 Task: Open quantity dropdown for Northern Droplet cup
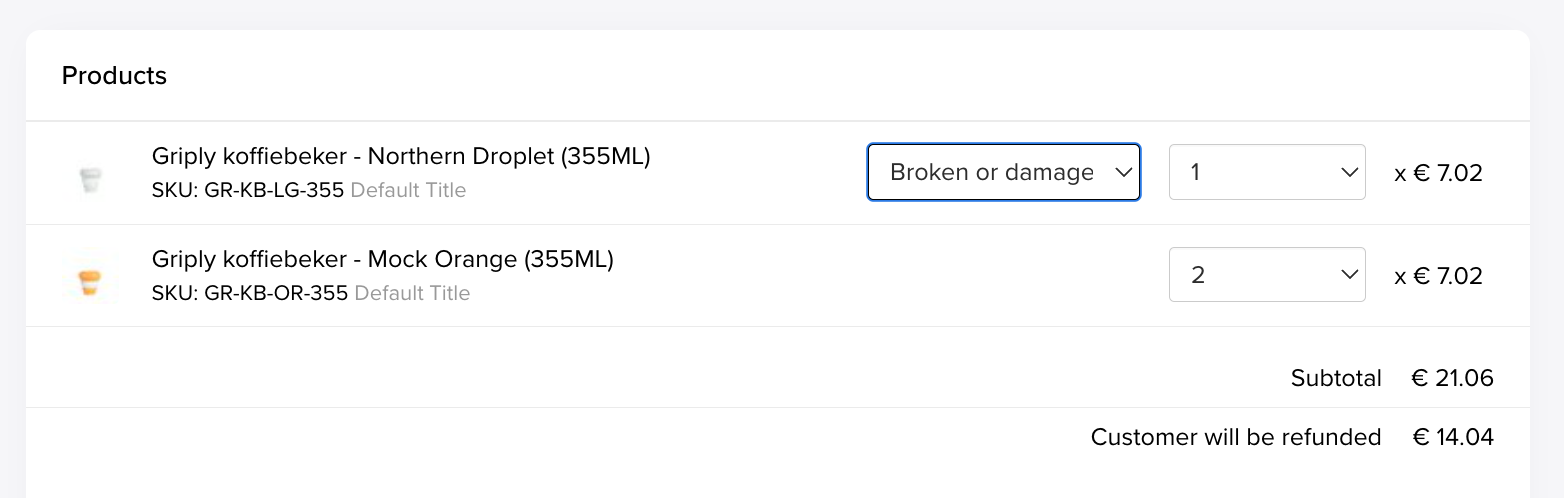click(1267, 172)
